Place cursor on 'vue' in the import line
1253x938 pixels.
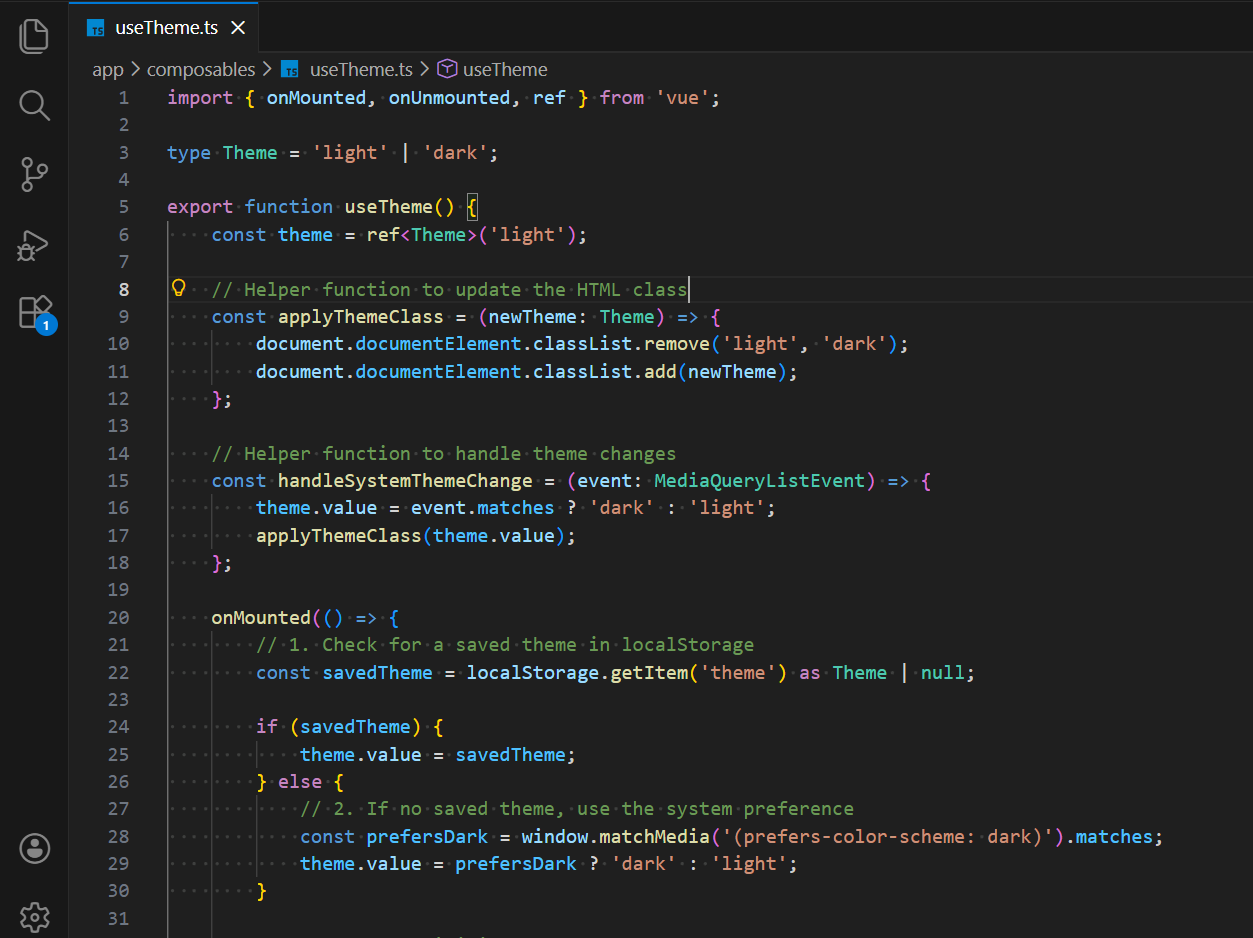tap(683, 98)
